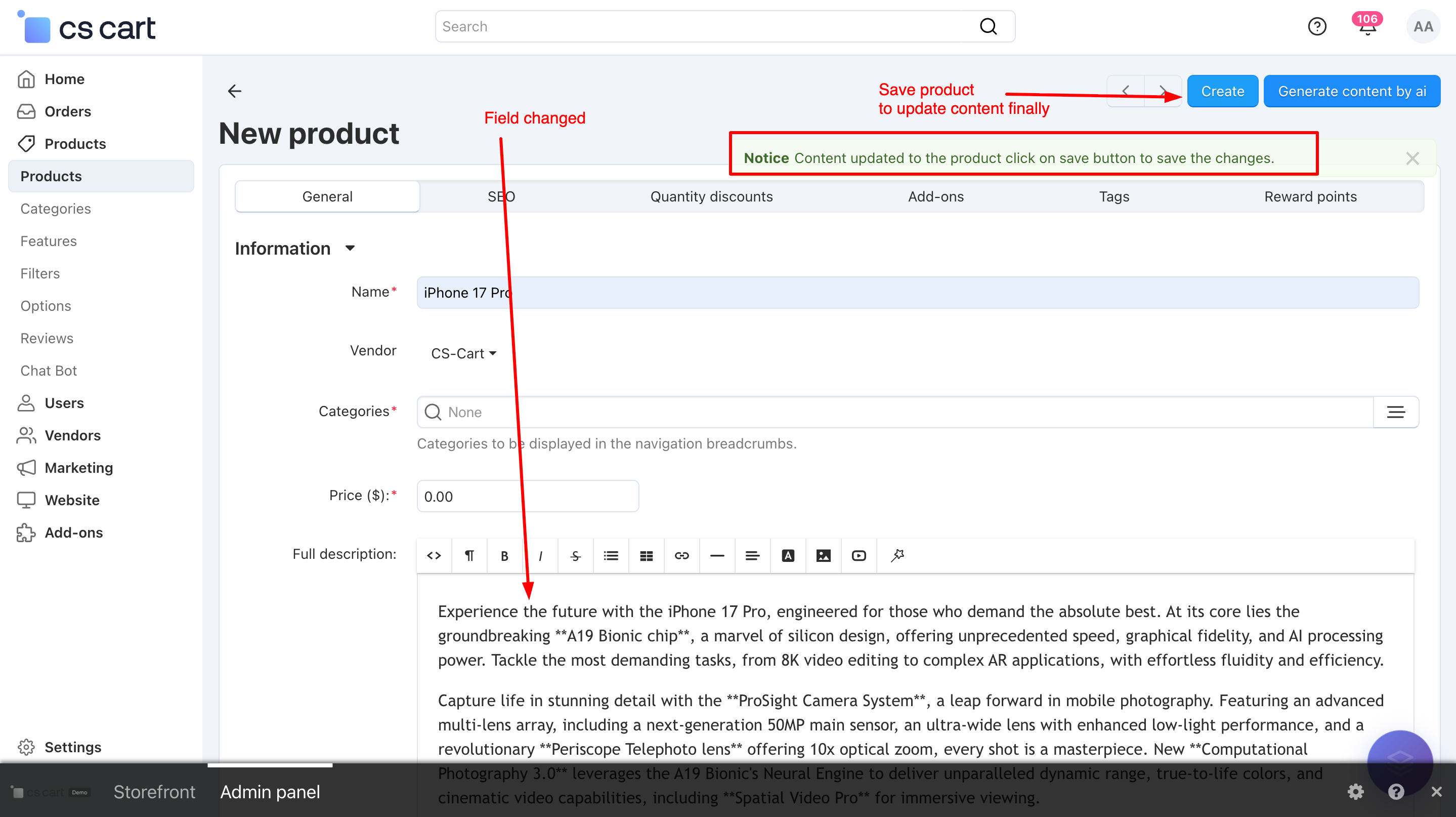Image resolution: width=1456 pixels, height=817 pixels.
Task: Click Generate content by ai button
Action: tap(1351, 91)
